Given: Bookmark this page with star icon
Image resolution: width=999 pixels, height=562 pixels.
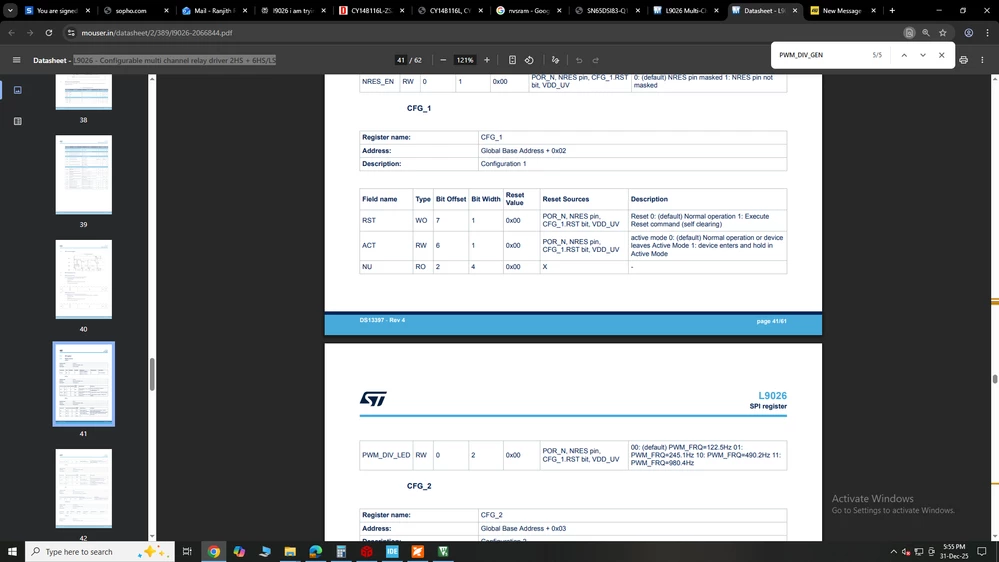Looking at the screenshot, I should (943, 32).
